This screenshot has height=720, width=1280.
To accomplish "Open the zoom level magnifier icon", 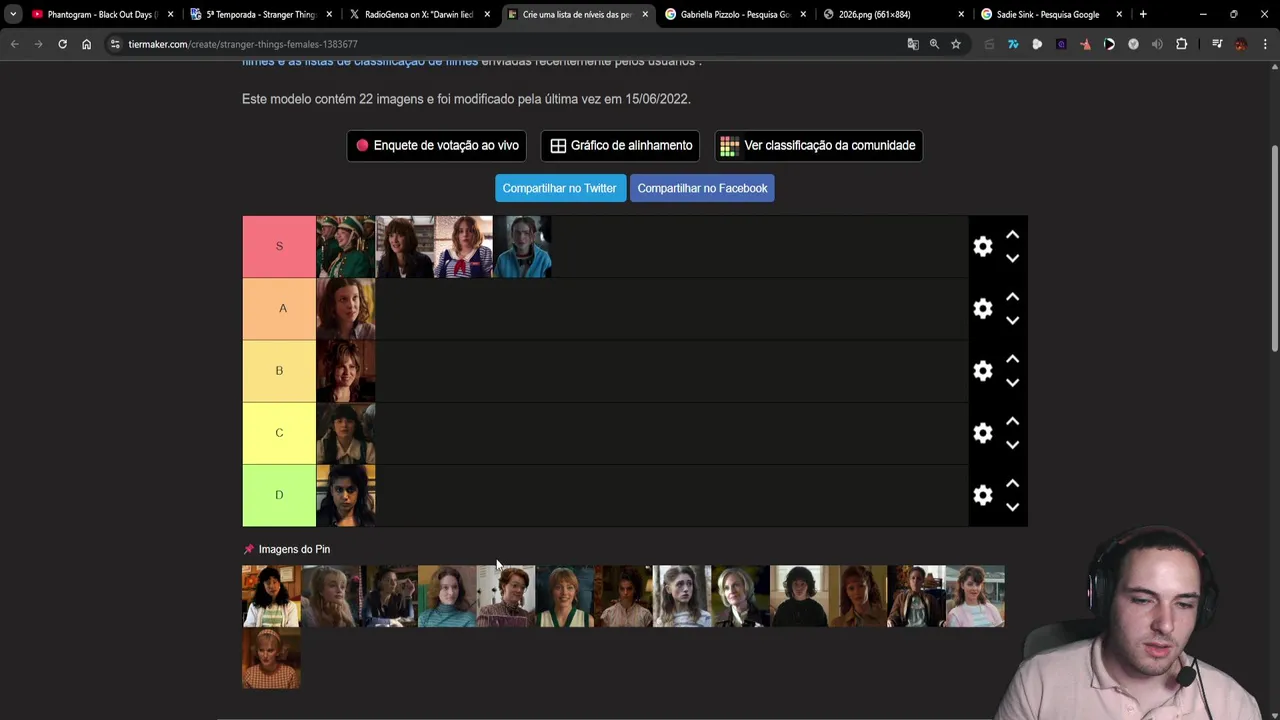I will pos(934,44).
